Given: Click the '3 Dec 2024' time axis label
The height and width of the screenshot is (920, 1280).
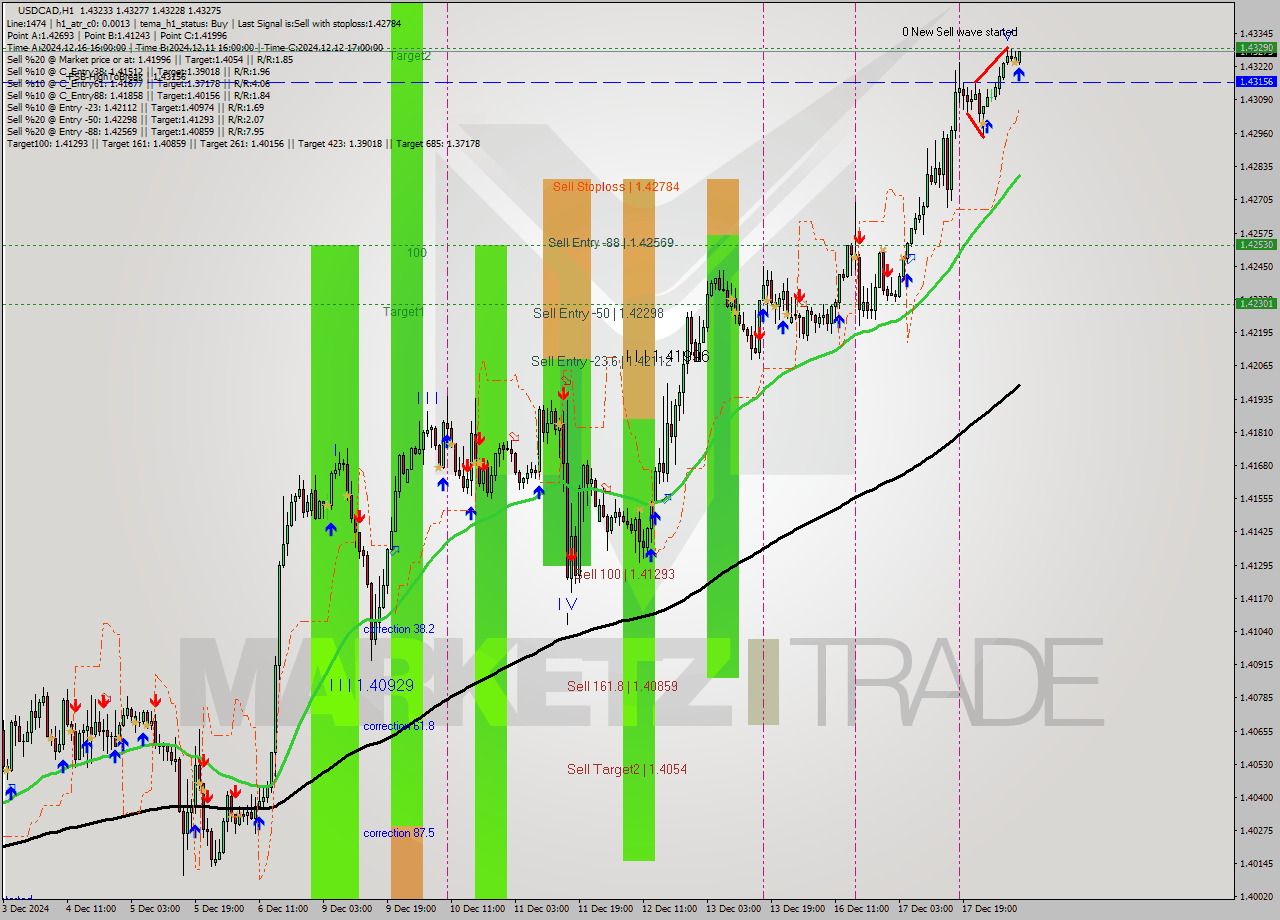Looking at the screenshot, I should pos(27,909).
